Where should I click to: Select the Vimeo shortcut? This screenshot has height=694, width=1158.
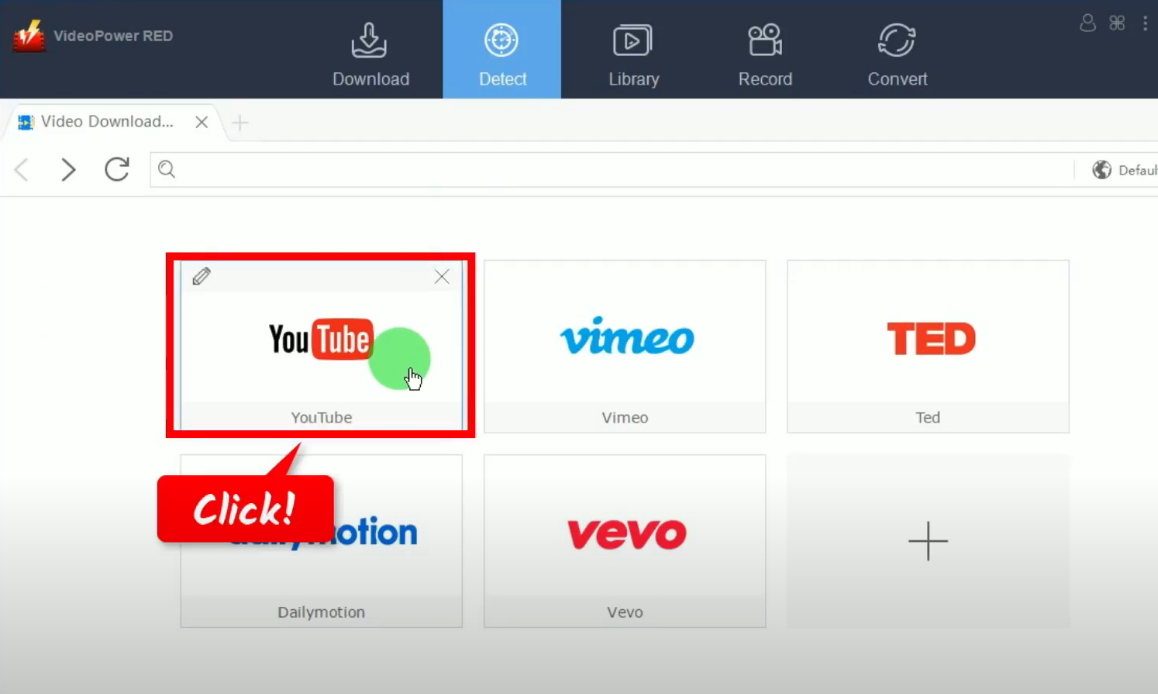(625, 345)
